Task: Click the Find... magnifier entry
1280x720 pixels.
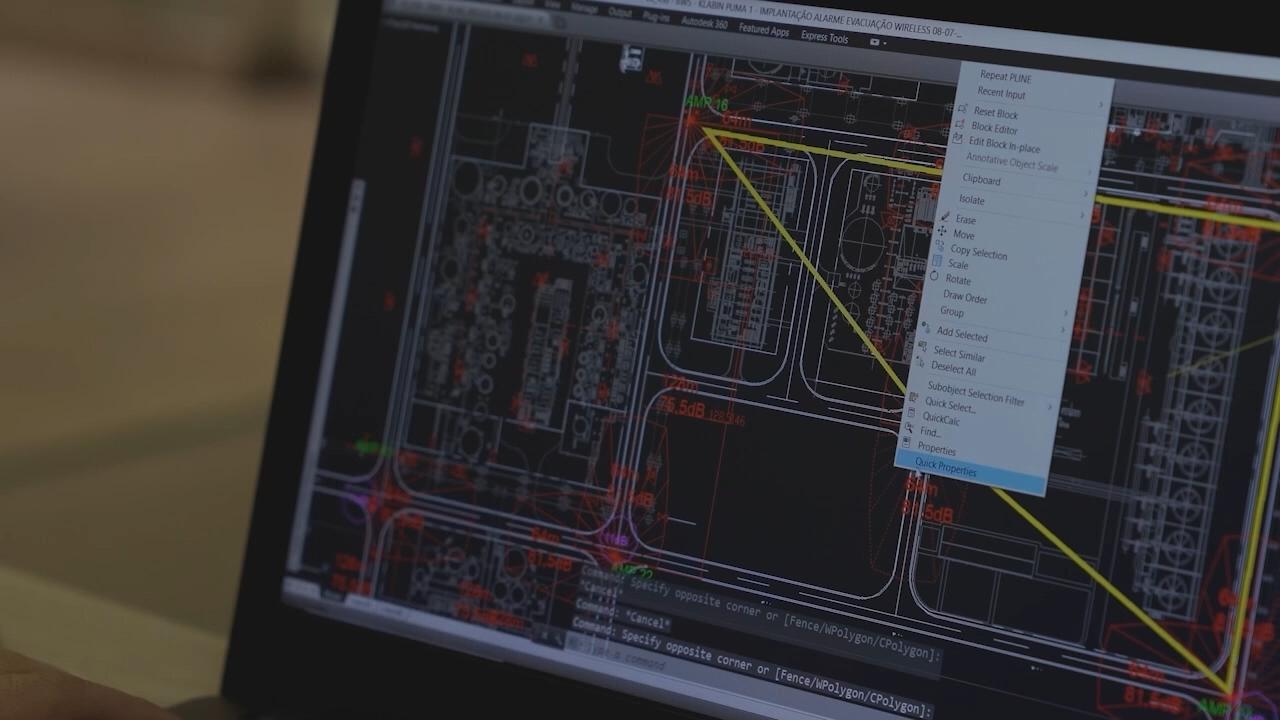Action: [x=929, y=432]
